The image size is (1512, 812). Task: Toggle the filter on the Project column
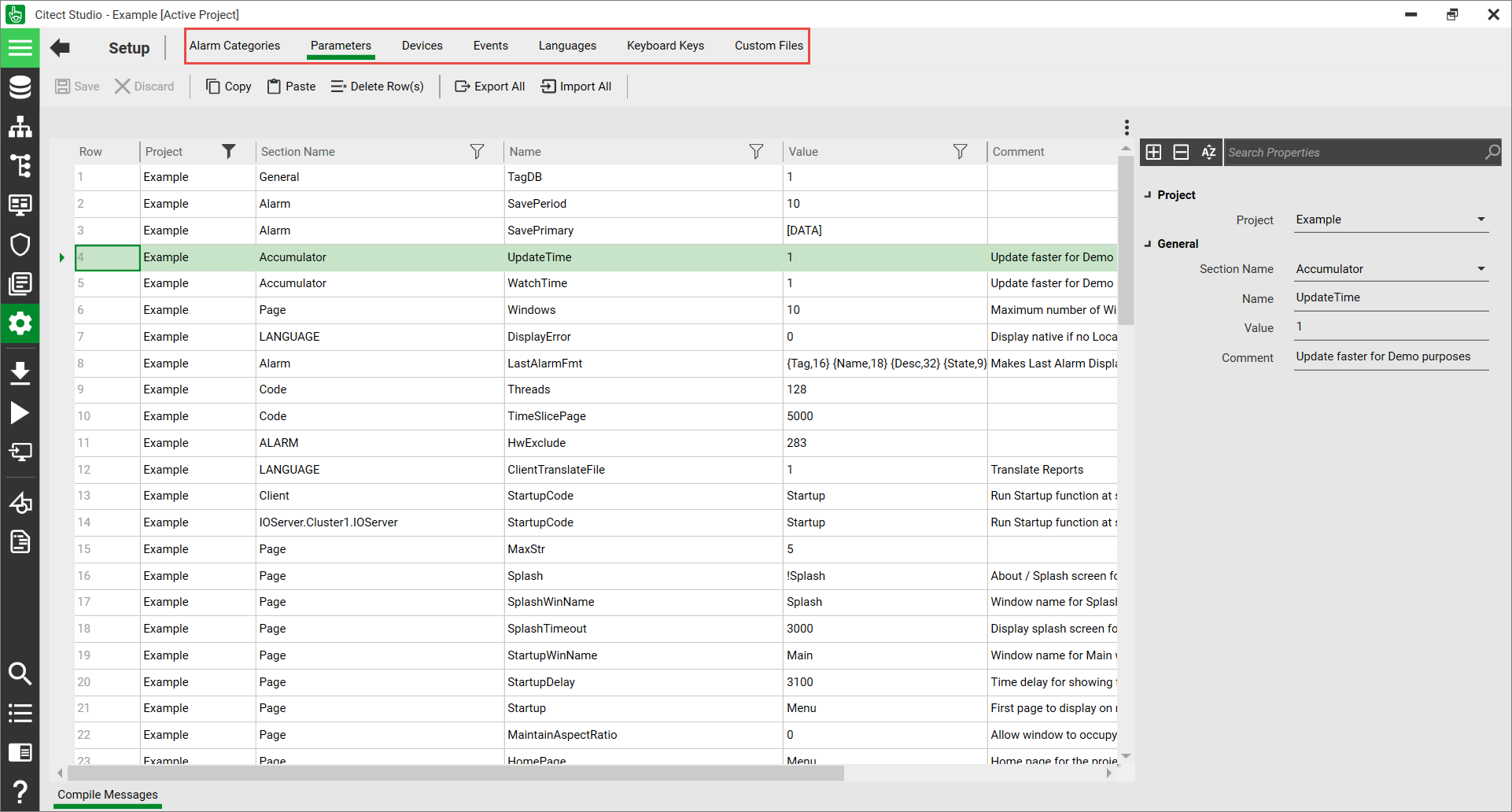pos(228,152)
